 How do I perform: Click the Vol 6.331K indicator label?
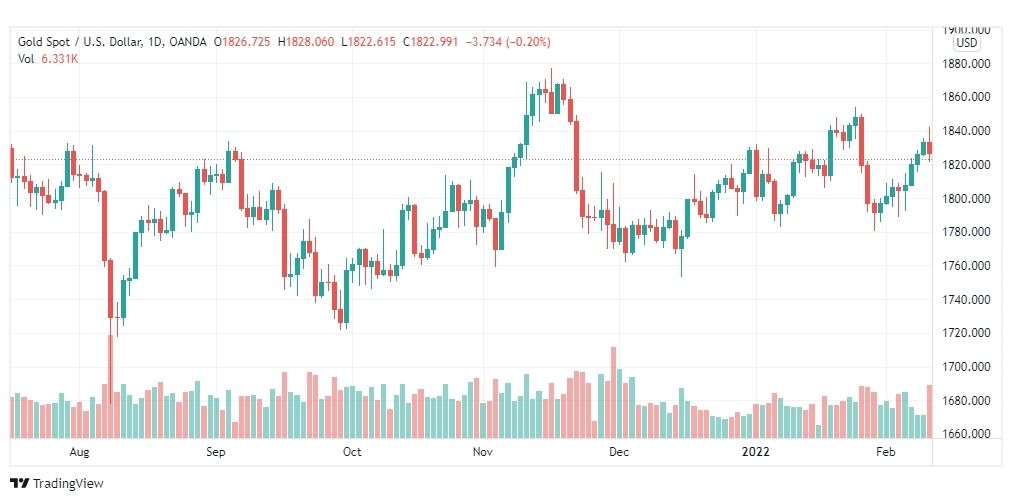[48, 59]
